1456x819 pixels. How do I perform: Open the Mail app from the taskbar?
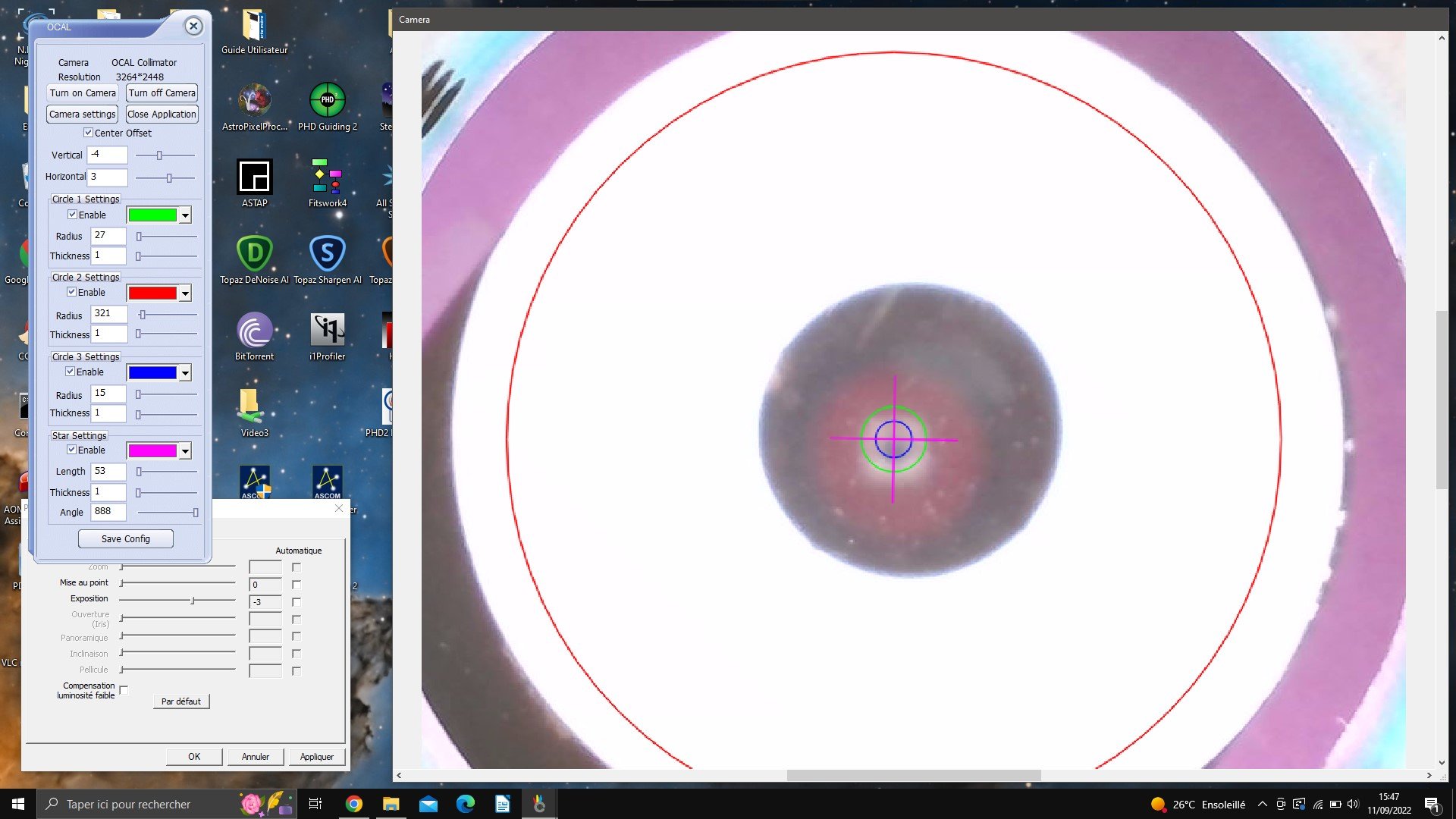(x=428, y=804)
